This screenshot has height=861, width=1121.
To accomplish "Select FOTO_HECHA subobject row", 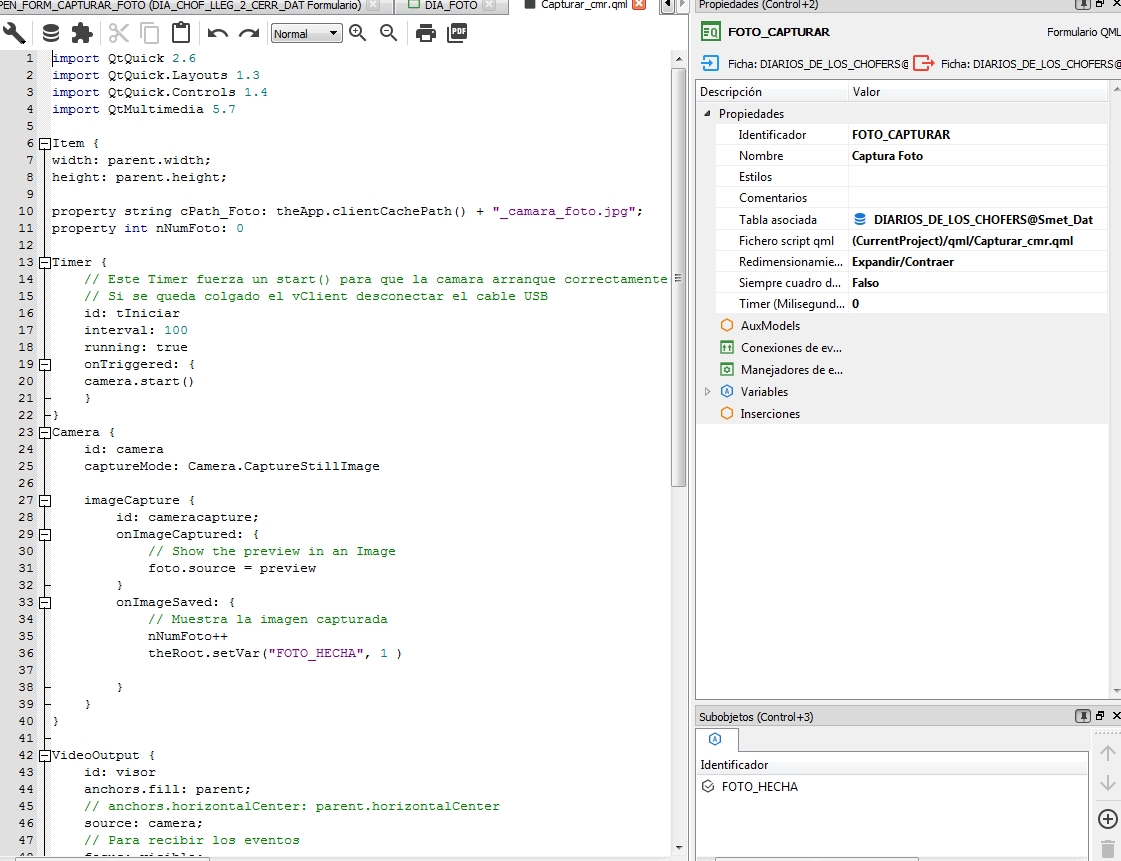I will click(892, 787).
